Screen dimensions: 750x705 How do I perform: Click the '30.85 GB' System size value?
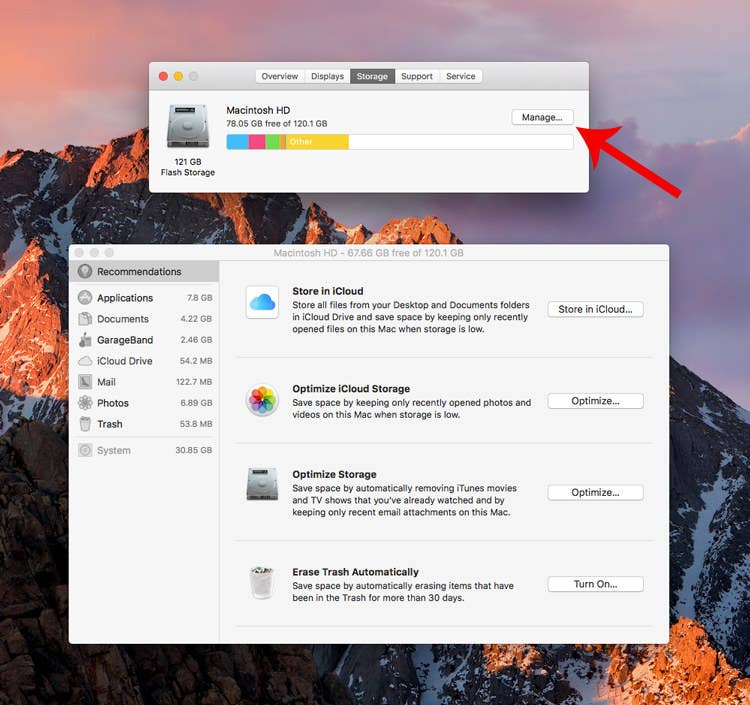194,450
